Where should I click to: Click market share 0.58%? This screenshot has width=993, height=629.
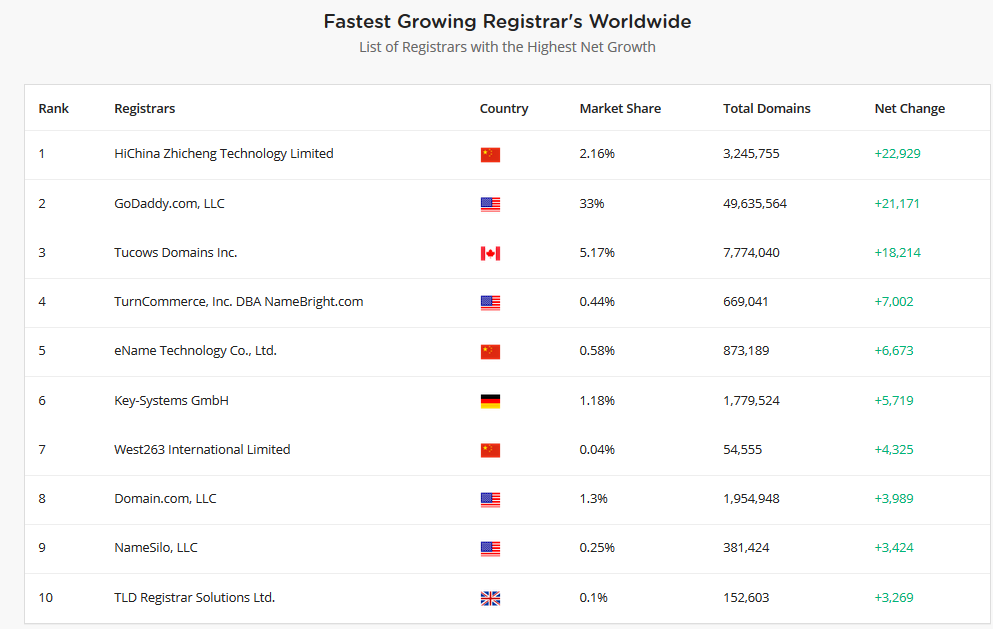point(597,350)
